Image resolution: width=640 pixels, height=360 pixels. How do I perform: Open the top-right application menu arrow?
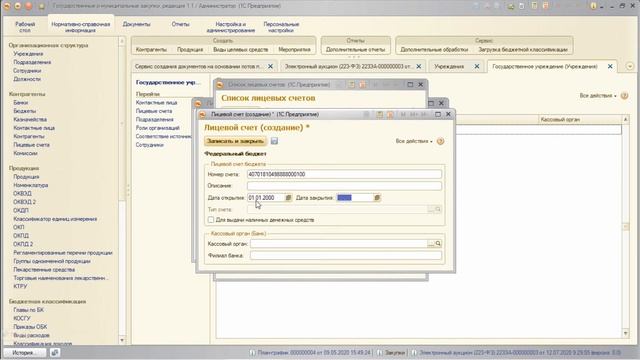(x=602, y=6)
